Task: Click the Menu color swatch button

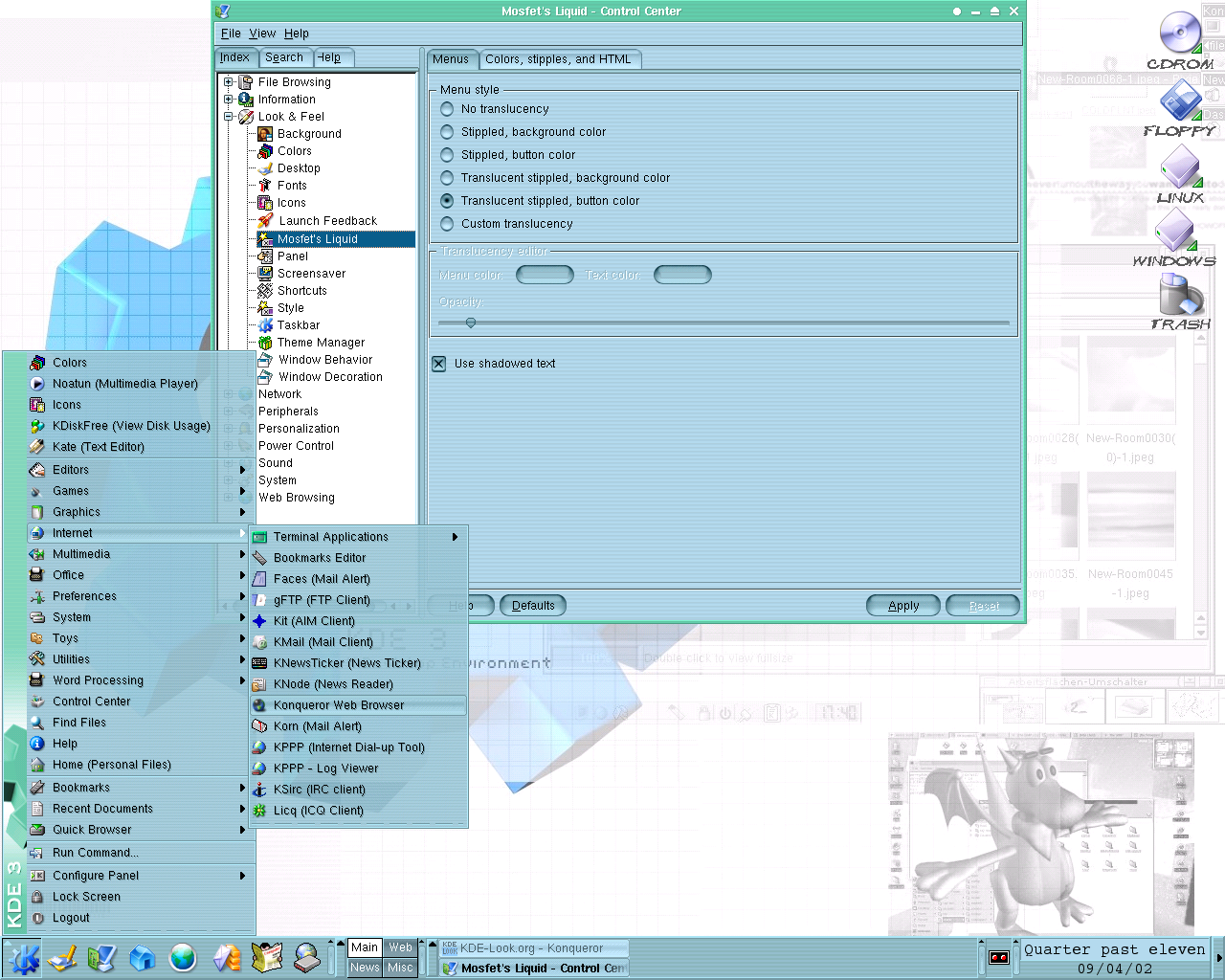Action: 545,276
